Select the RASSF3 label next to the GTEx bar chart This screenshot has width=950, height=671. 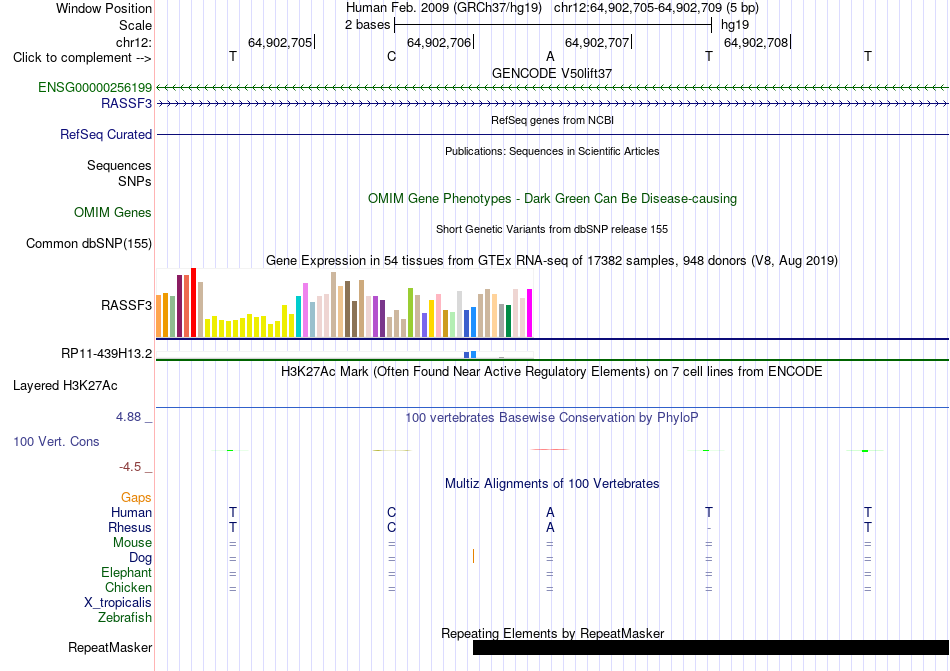tap(126, 305)
